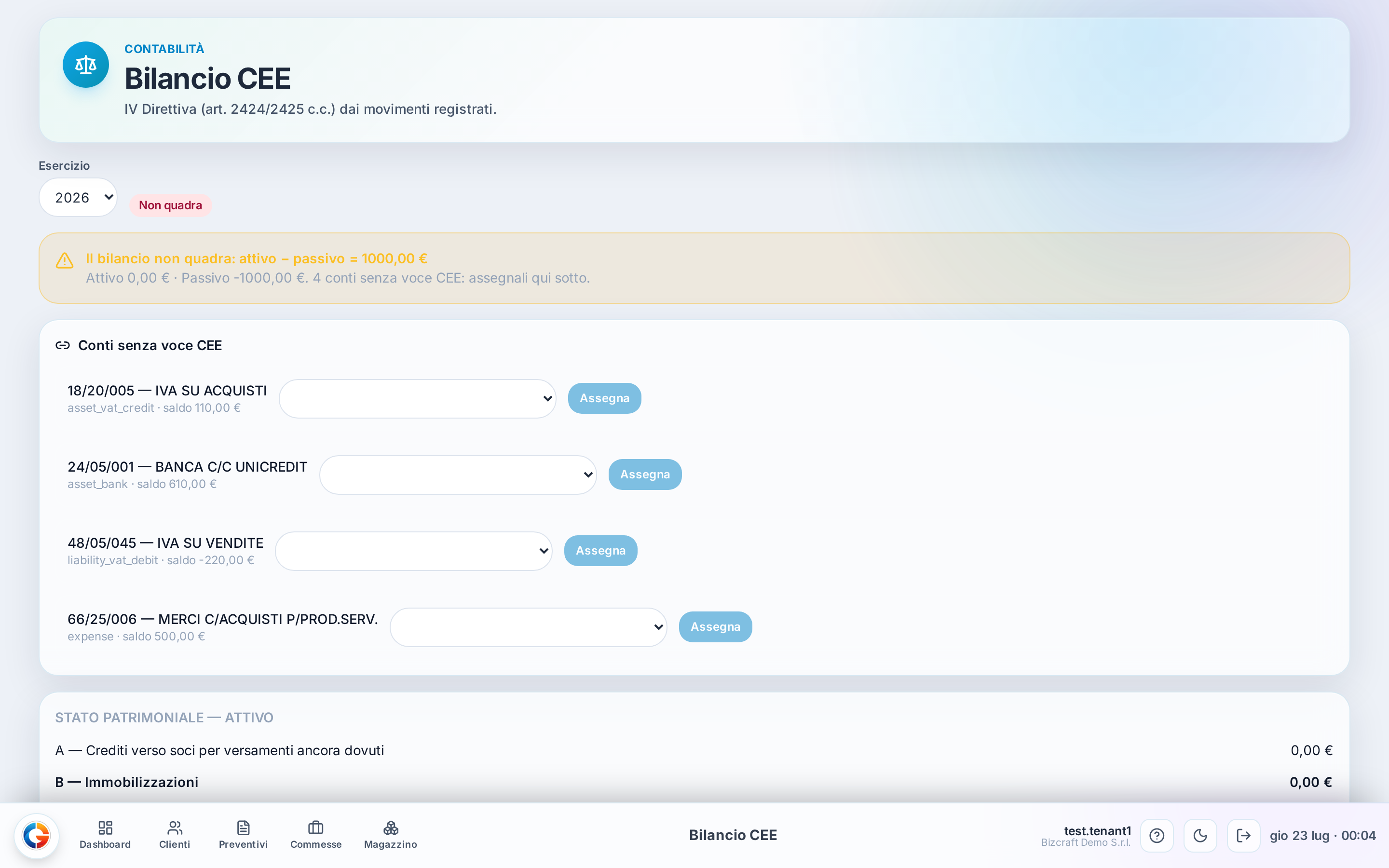This screenshot has height=868, width=1389.
Task: Open the app logo launcher in bottom bar
Action: click(37, 835)
